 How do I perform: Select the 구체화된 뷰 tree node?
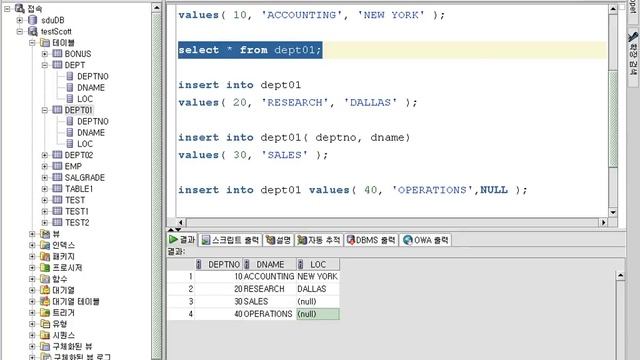(72, 347)
